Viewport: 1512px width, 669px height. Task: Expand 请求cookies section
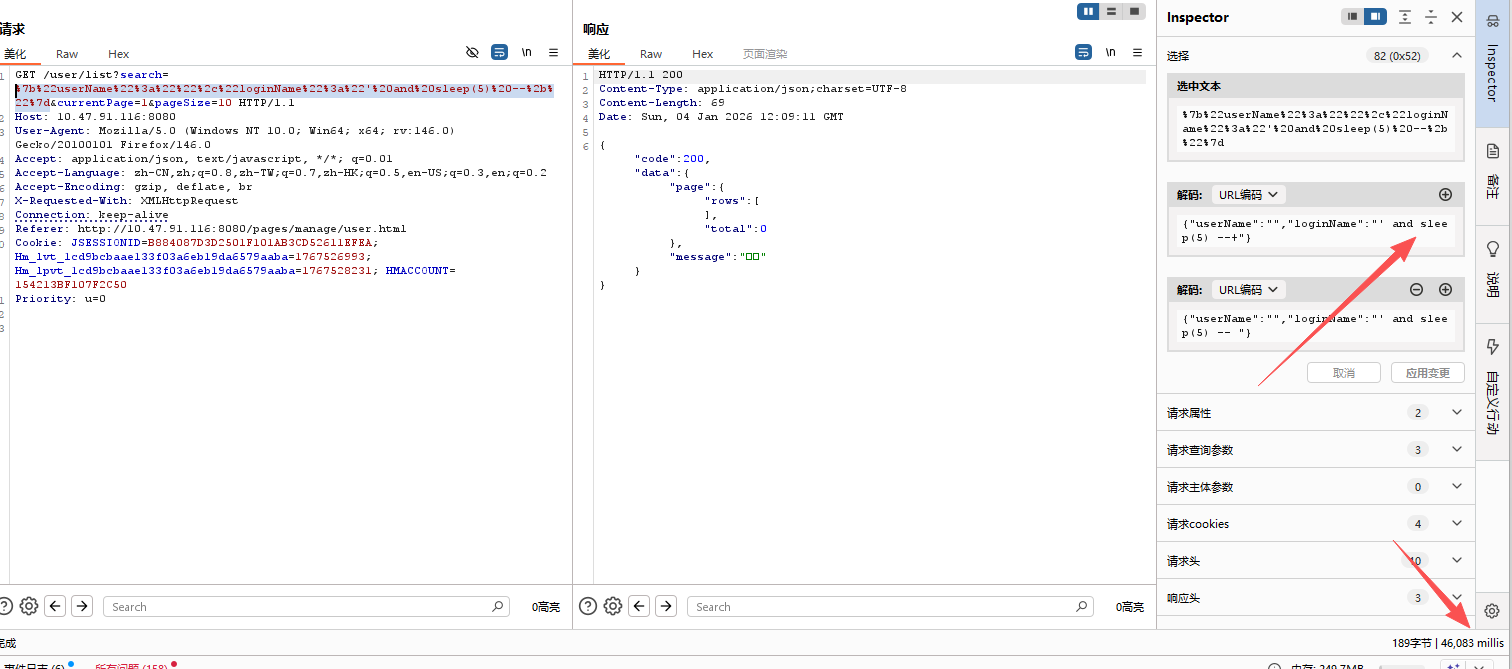click(x=1456, y=524)
